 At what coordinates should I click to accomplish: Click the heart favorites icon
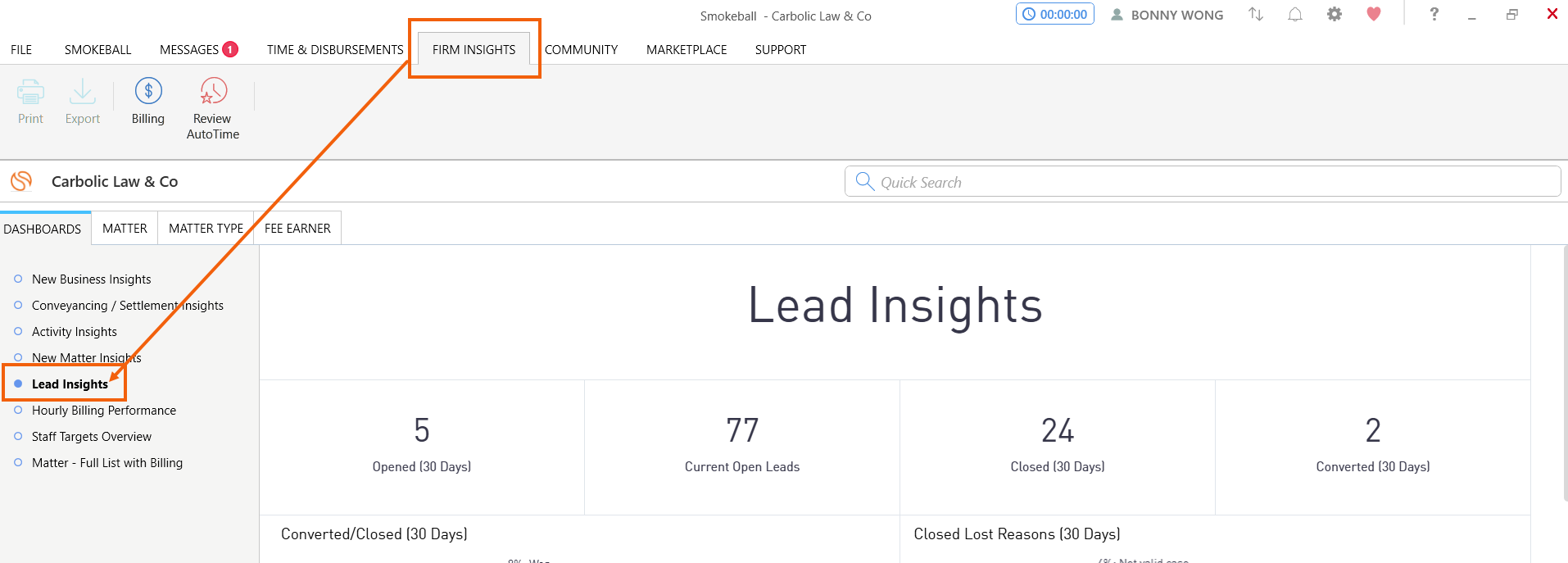point(1374,14)
